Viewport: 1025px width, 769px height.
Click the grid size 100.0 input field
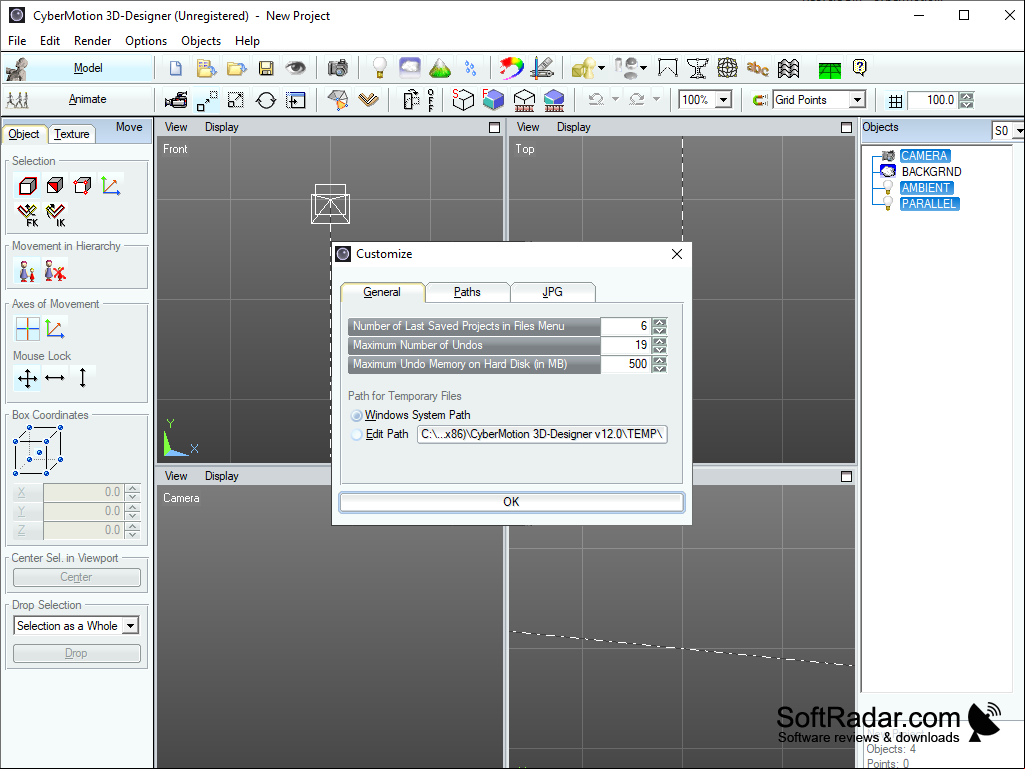pos(934,100)
